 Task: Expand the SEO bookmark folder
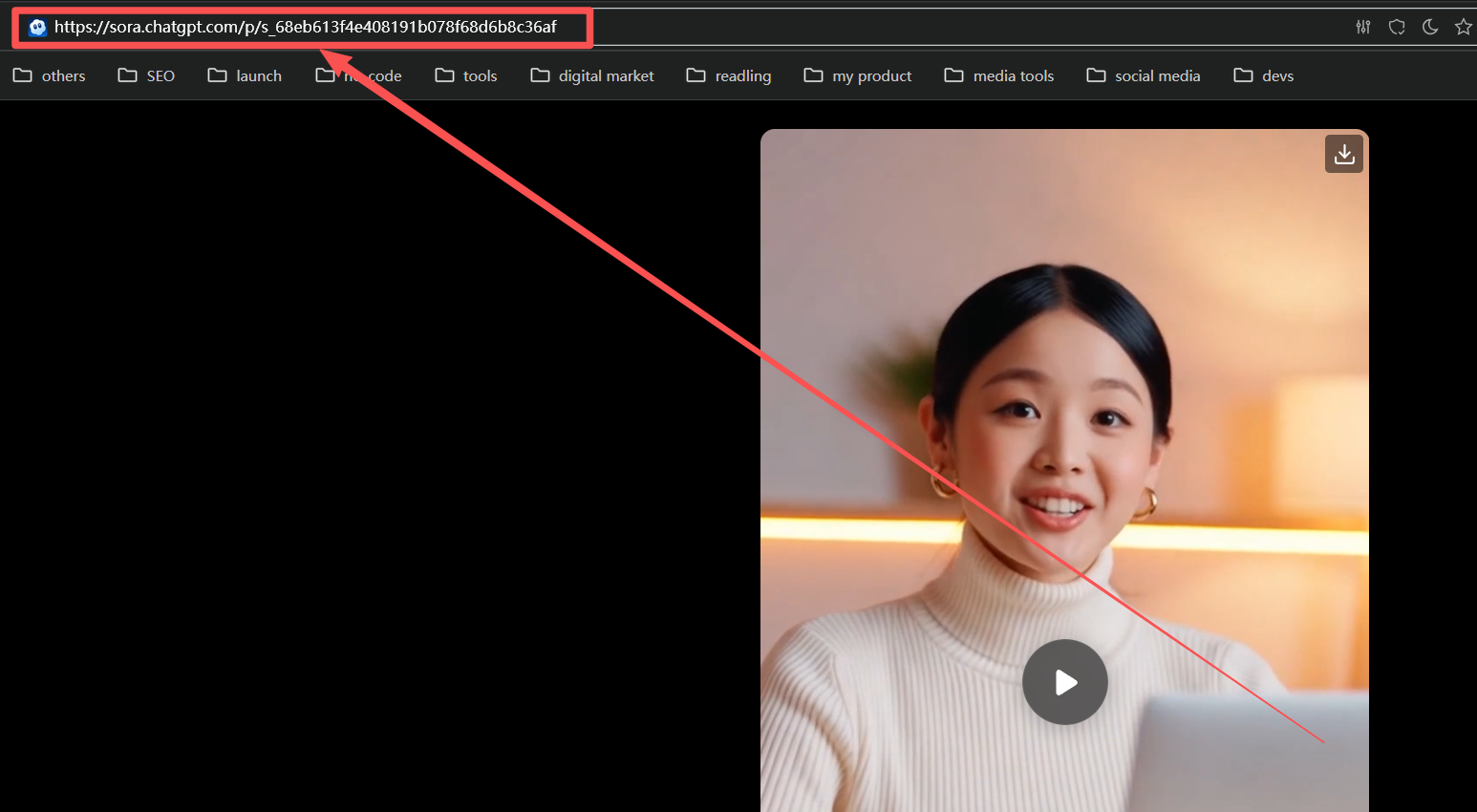(146, 75)
